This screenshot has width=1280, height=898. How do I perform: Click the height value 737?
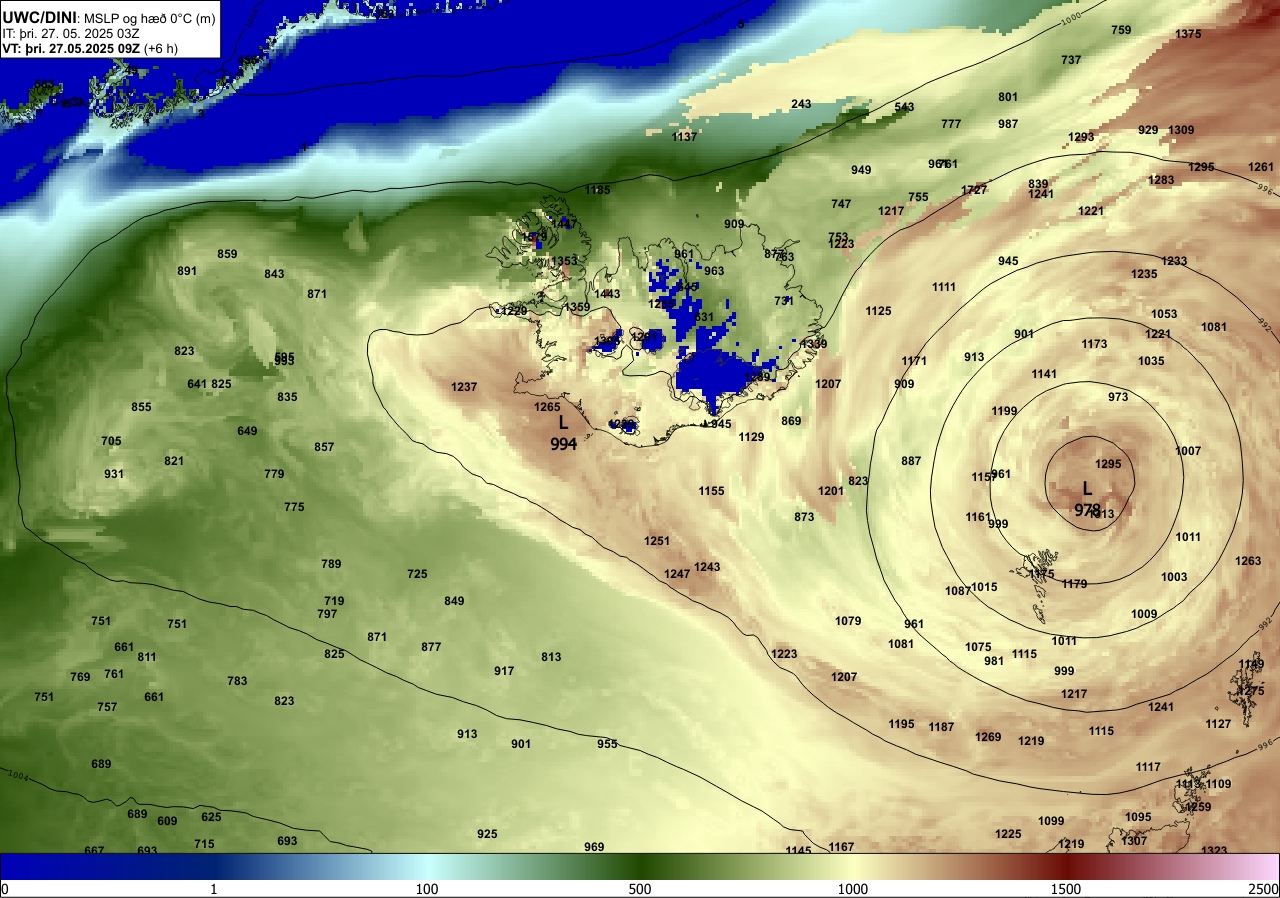point(1071,60)
